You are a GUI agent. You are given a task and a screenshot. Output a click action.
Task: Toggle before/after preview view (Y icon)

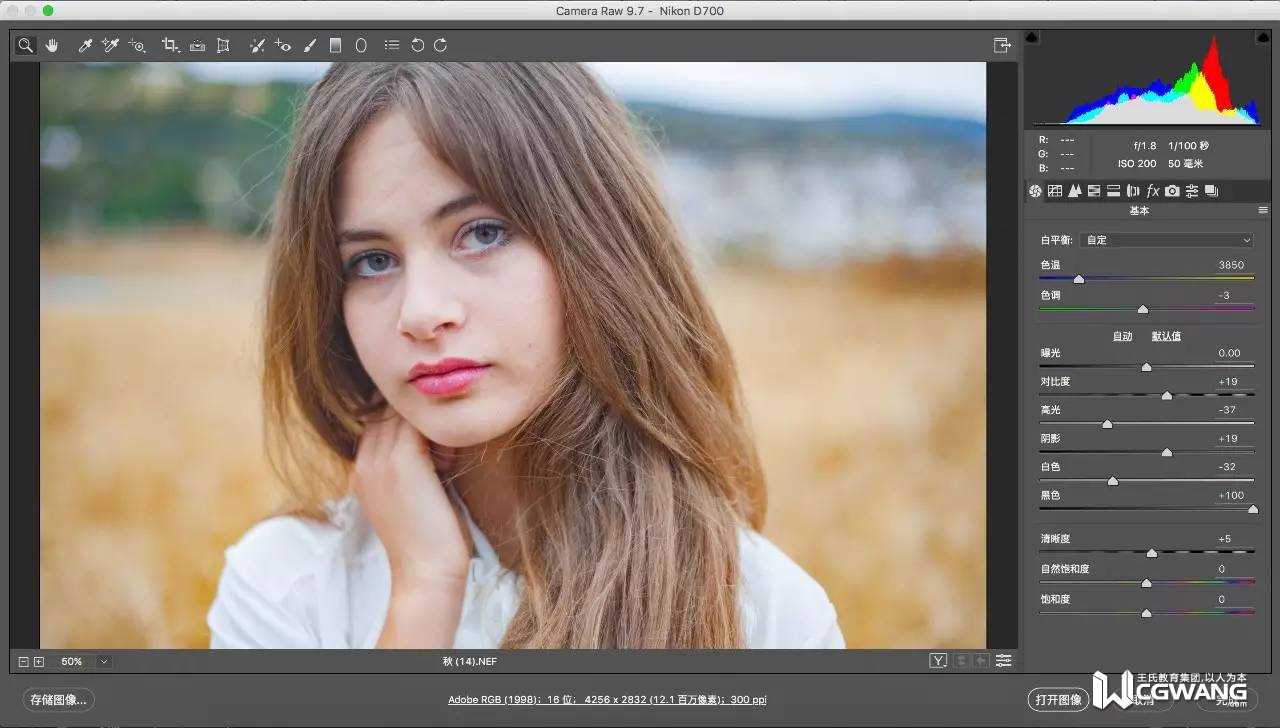(x=938, y=661)
